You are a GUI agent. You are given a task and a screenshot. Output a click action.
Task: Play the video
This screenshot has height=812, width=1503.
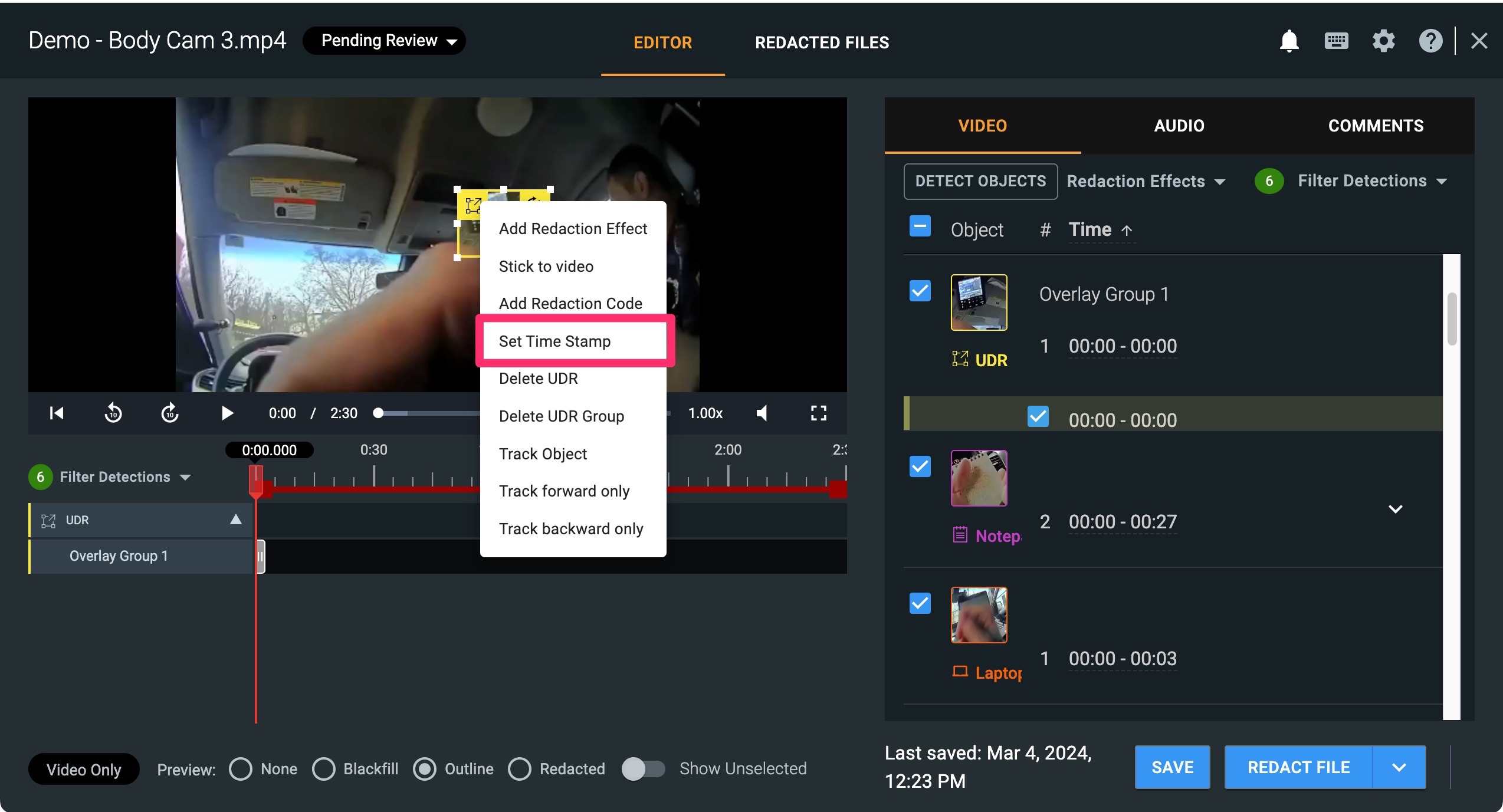227,413
